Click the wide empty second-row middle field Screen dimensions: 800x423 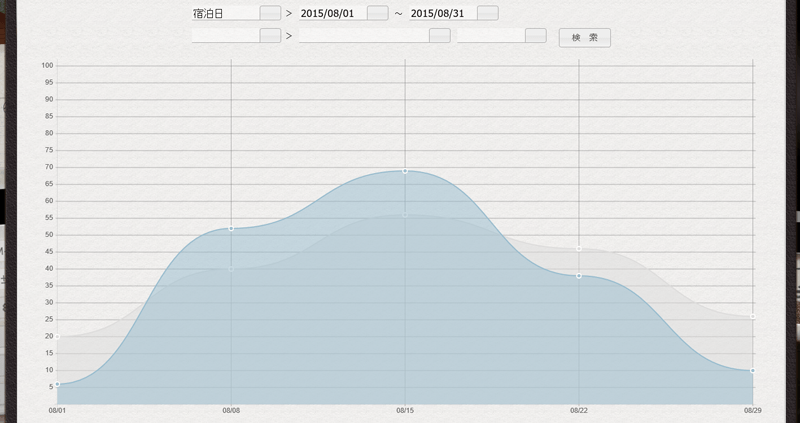[x=364, y=36]
